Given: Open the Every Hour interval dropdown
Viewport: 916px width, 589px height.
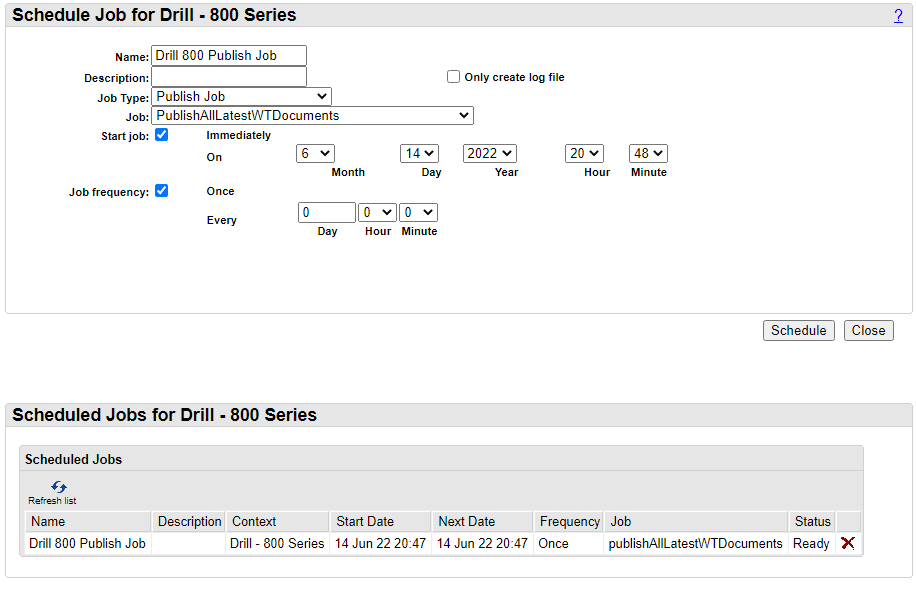Looking at the screenshot, I should point(377,213).
